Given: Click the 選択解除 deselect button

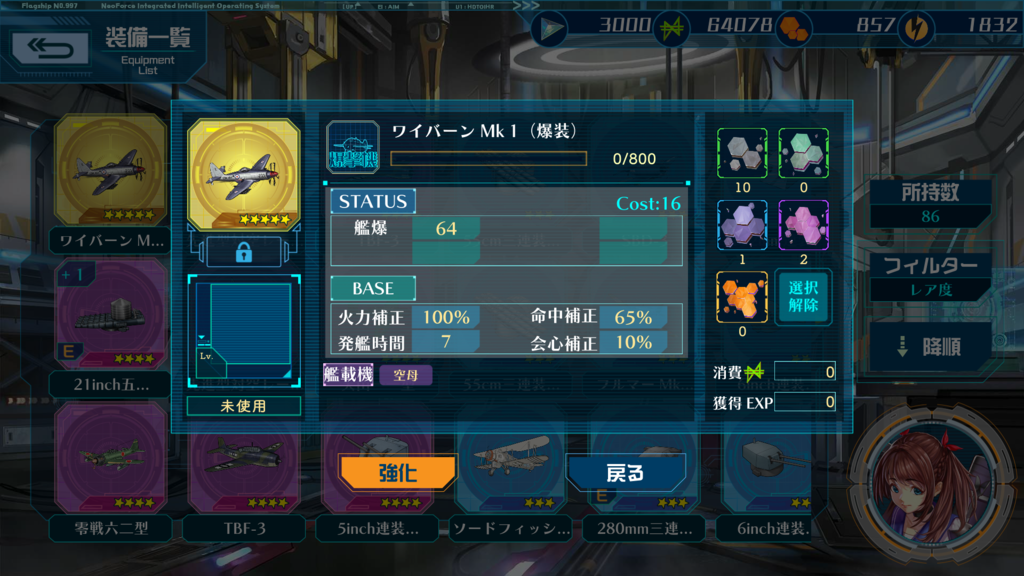Looking at the screenshot, I should [803, 296].
